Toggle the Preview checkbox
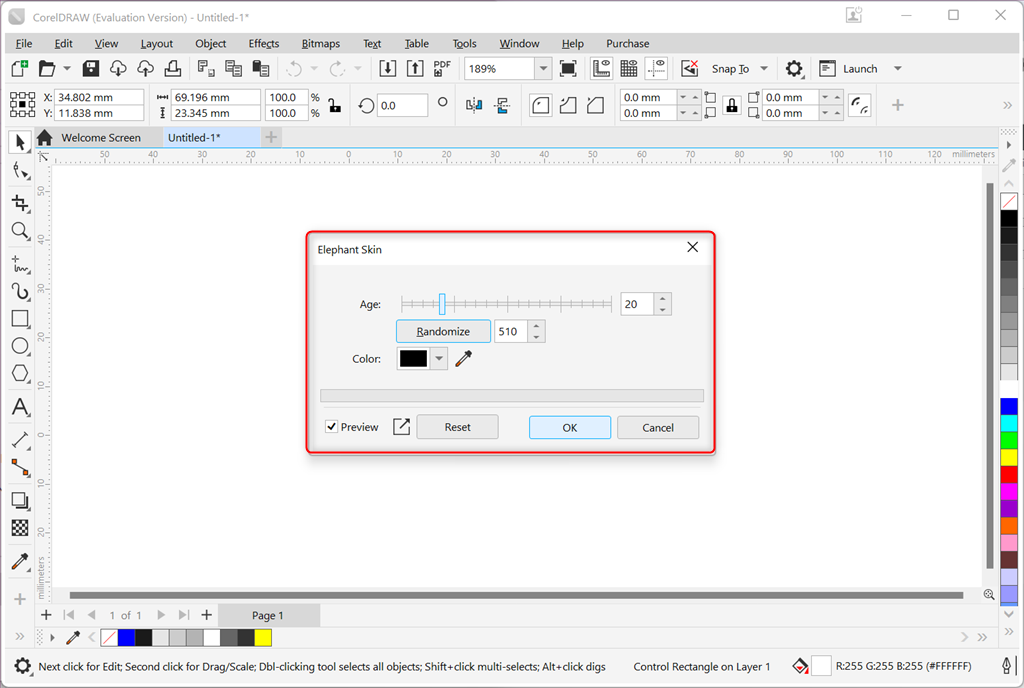 tap(332, 427)
